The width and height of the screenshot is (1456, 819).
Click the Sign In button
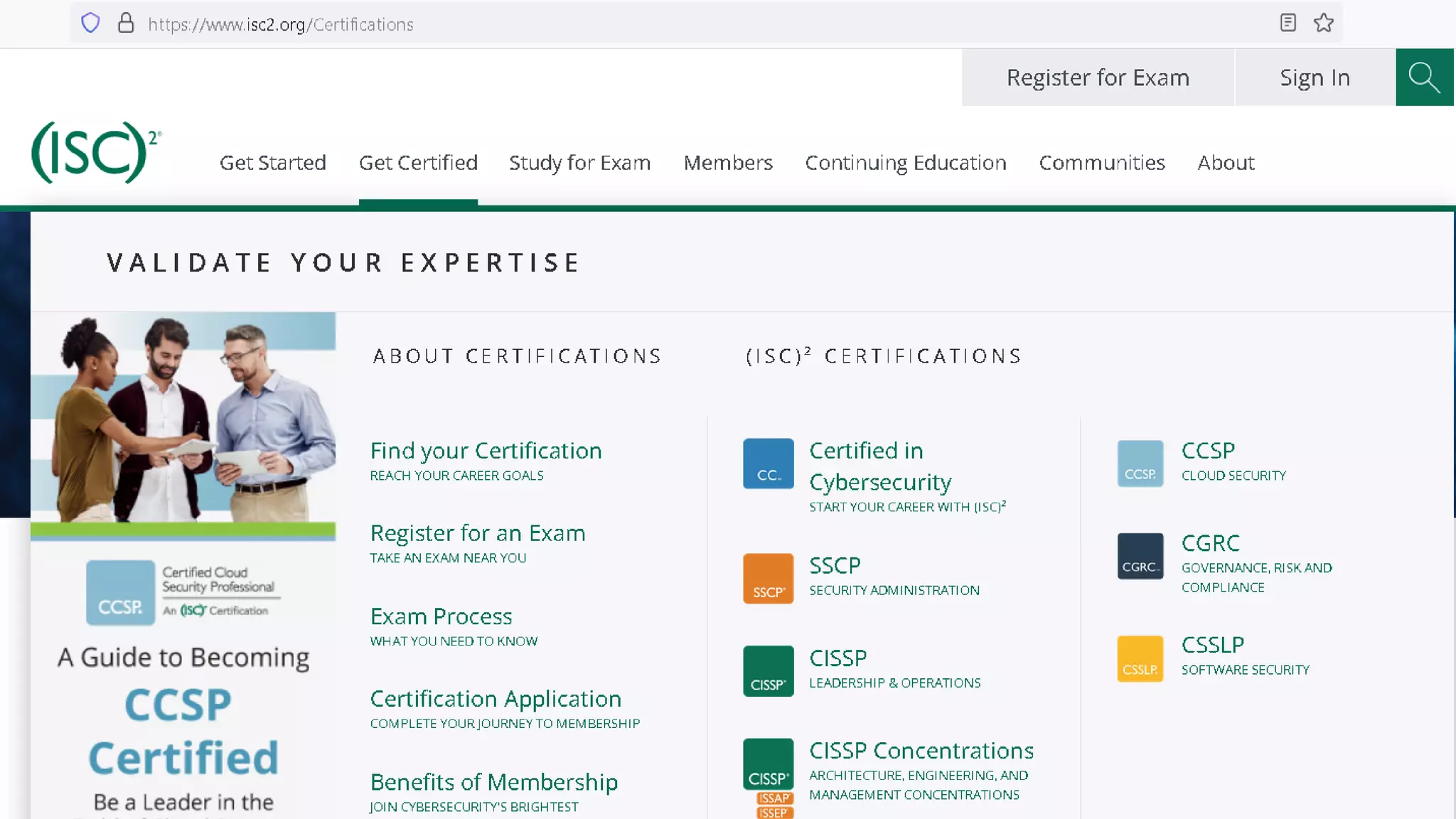point(1315,77)
